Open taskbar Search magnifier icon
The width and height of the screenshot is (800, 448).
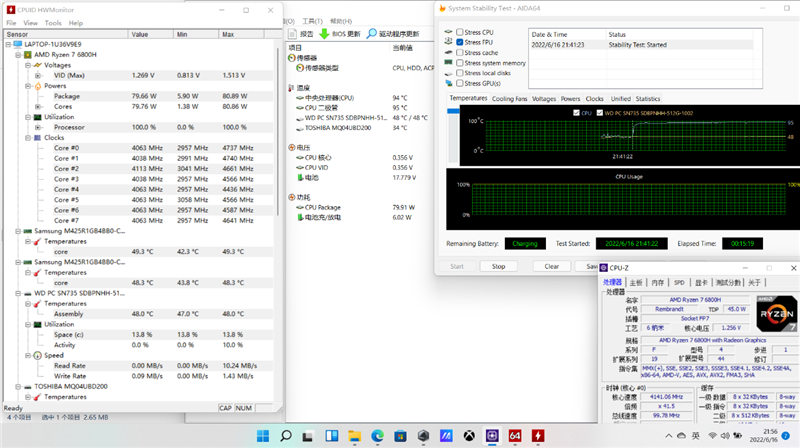pyautogui.click(x=286, y=436)
